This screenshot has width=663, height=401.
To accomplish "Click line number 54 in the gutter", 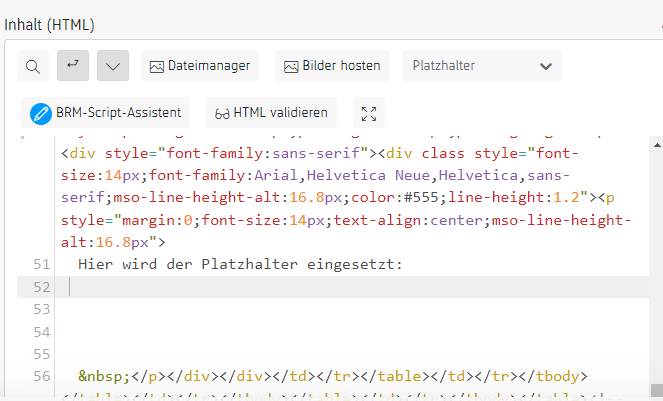I will 40,332.
